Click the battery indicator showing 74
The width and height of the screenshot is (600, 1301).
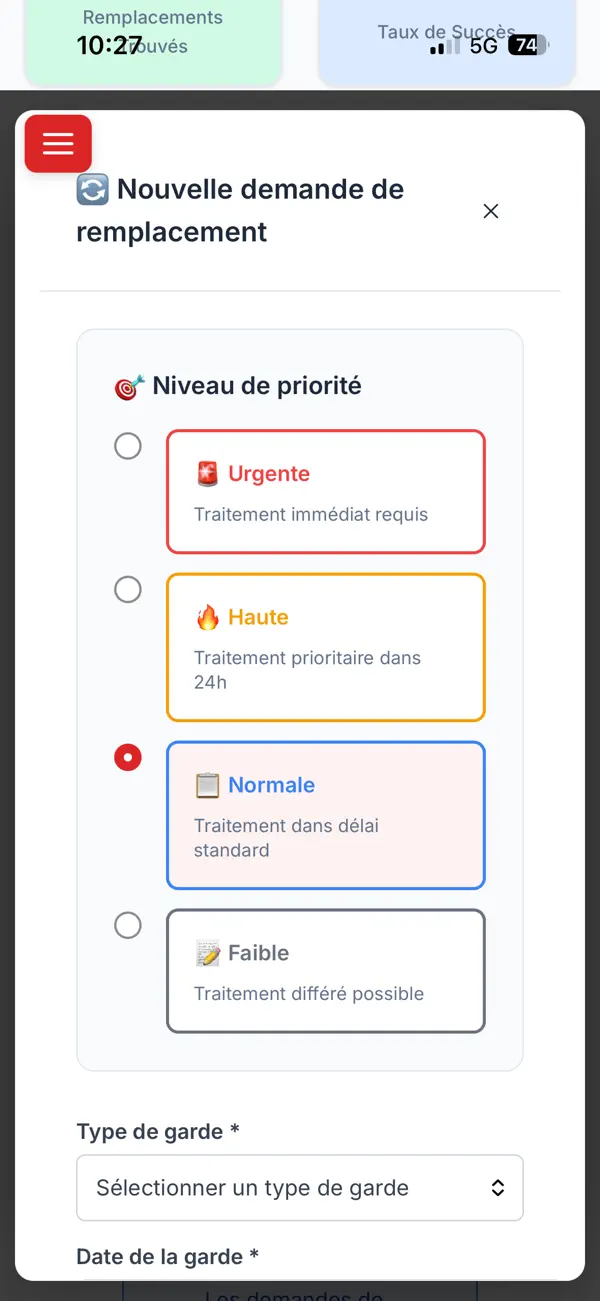pos(527,45)
